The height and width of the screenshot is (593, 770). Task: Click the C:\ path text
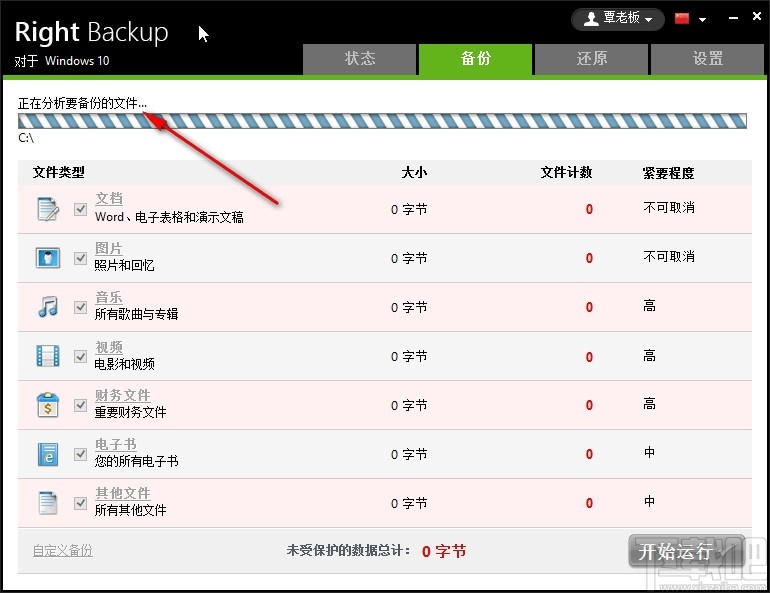[26, 138]
